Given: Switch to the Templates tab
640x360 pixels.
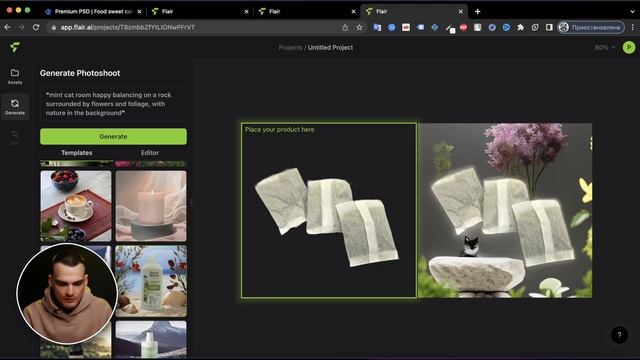Looking at the screenshot, I should coord(76,153).
